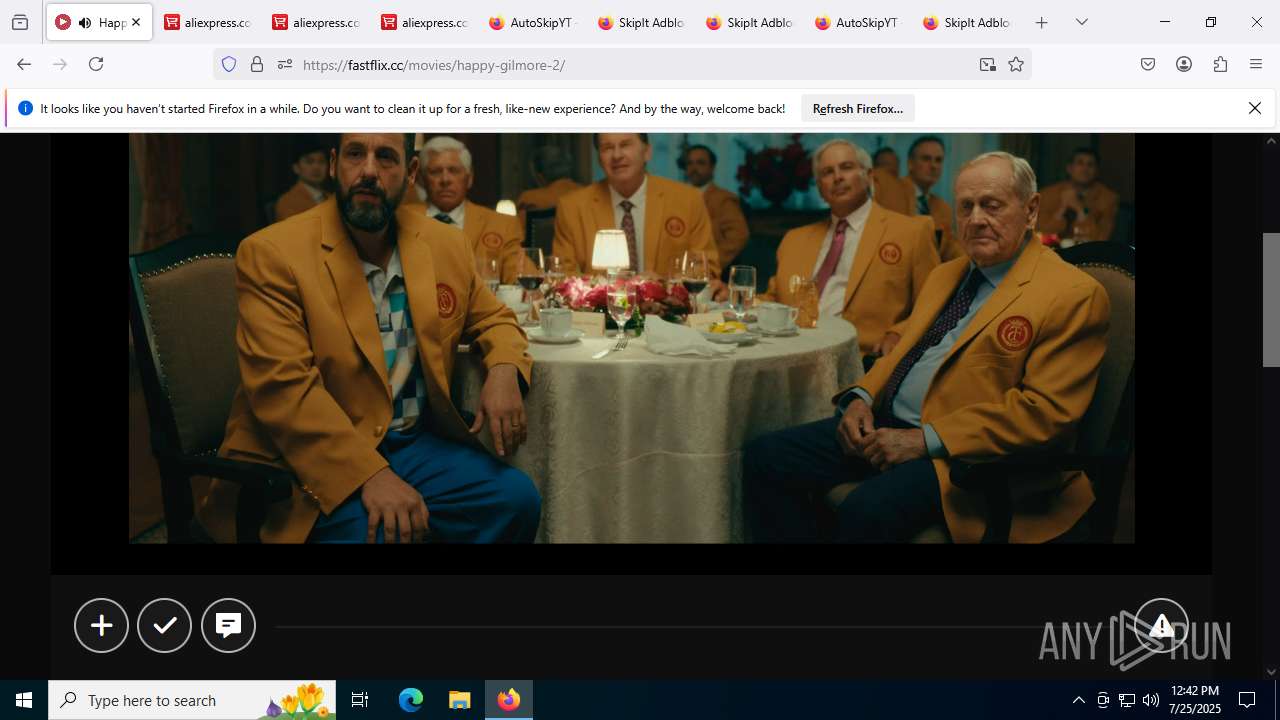Open Firefox application menu
This screenshot has height=720, width=1280.
tap(1256, 64)
